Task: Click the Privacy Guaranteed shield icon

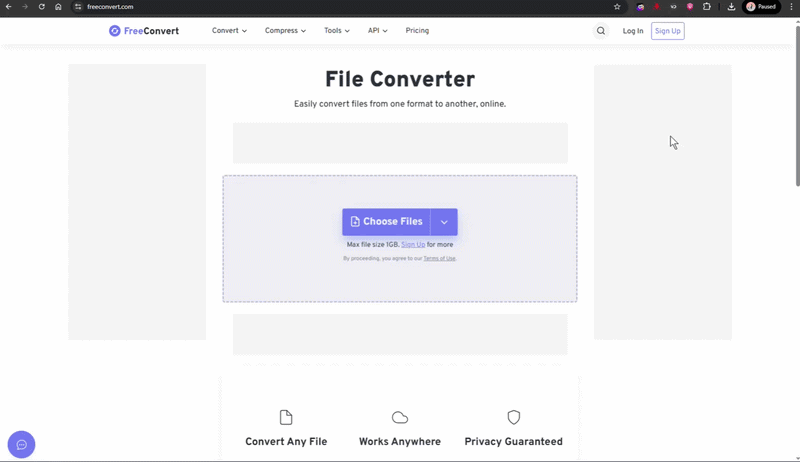Action: [514, 418]
